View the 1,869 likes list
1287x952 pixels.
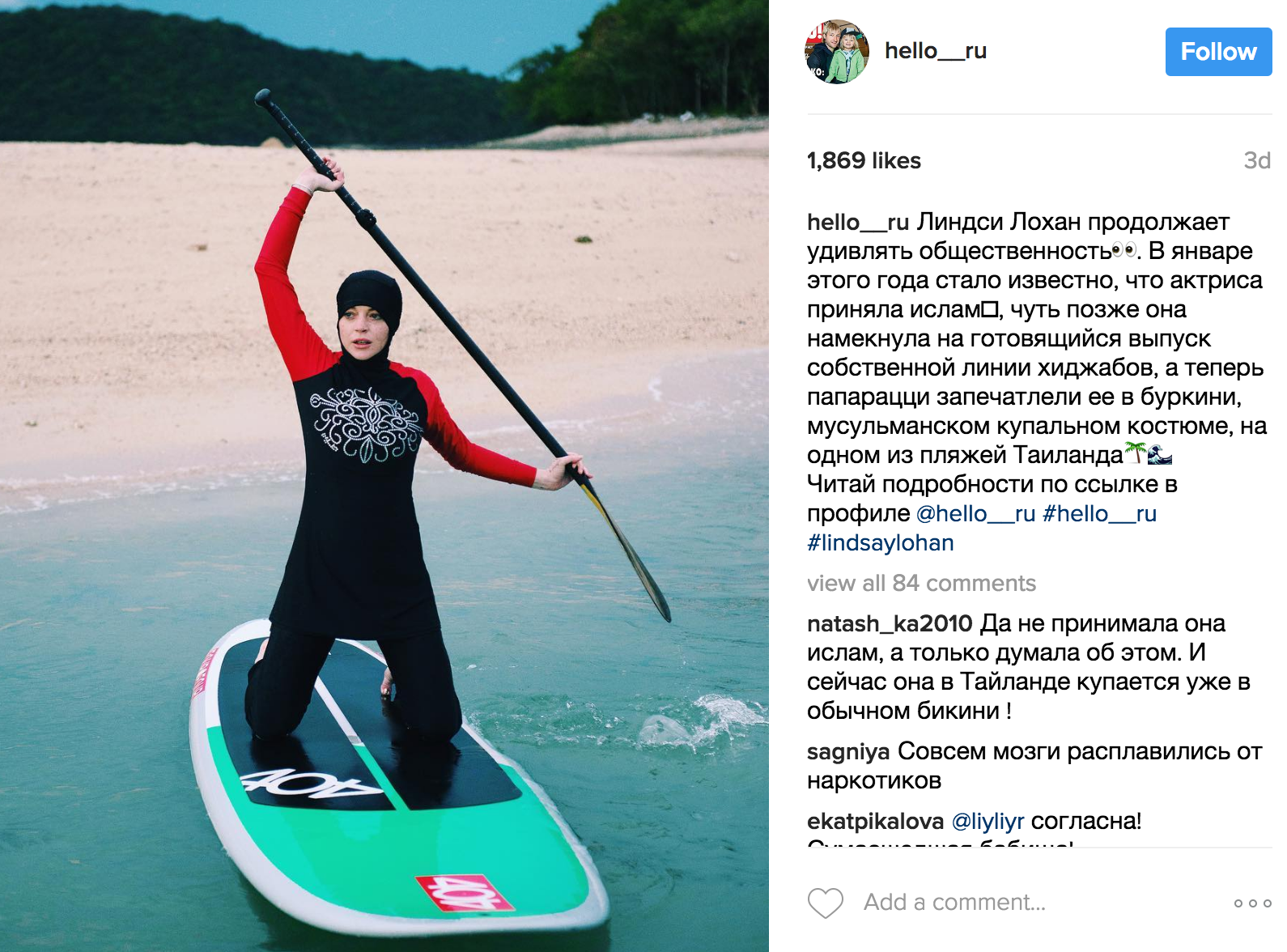tap(864, 160)
